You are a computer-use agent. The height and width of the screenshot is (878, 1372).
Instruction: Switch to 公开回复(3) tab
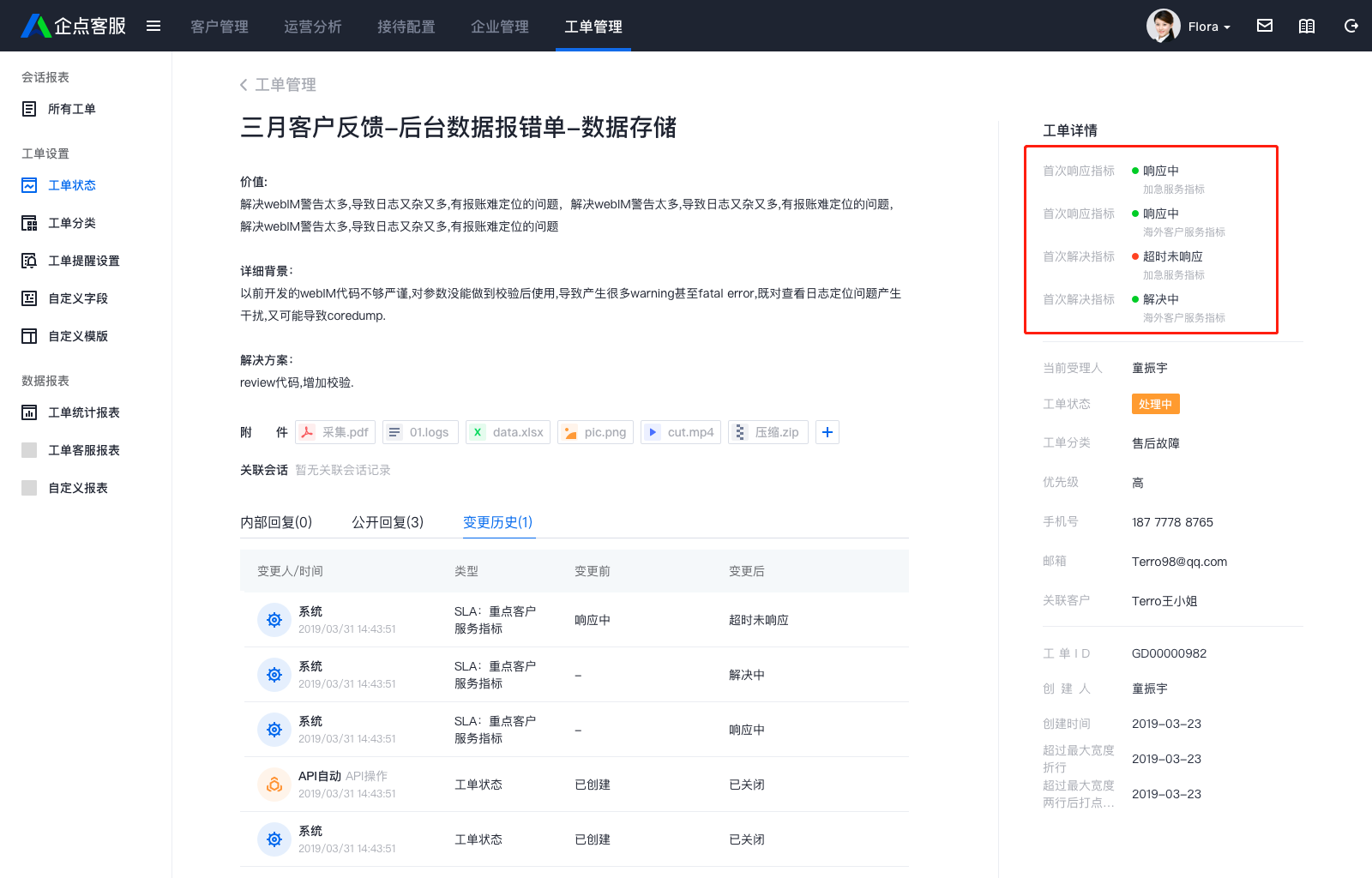[x=388, y=522]
